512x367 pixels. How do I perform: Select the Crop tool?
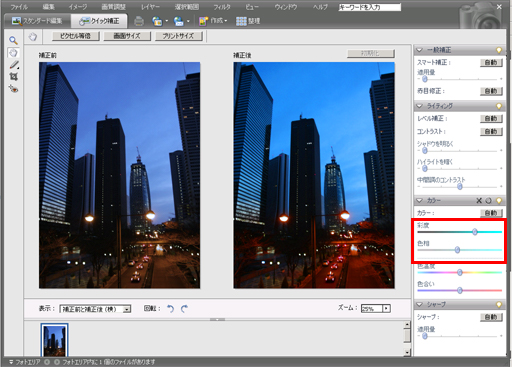tap(13, 77)
